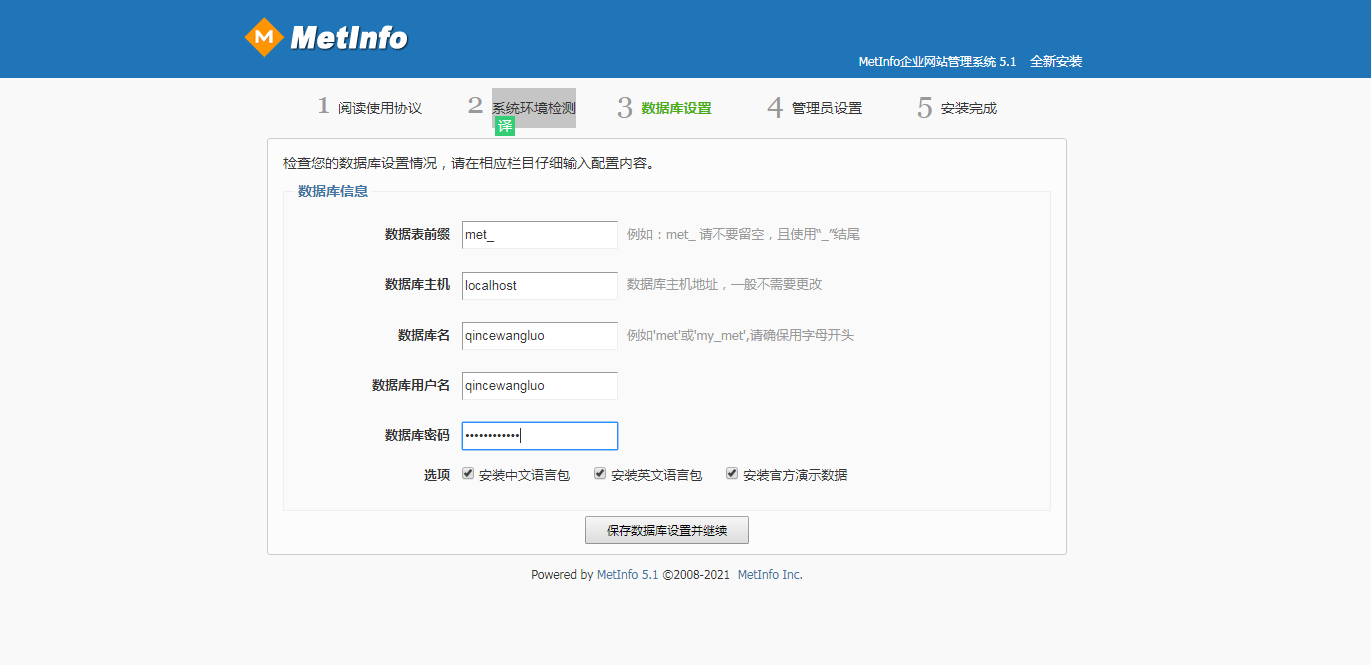Select step 3 数据库设置
The height and width of the screenshot is (665, 1371).
pyautogui.click(x=665, y=107)
